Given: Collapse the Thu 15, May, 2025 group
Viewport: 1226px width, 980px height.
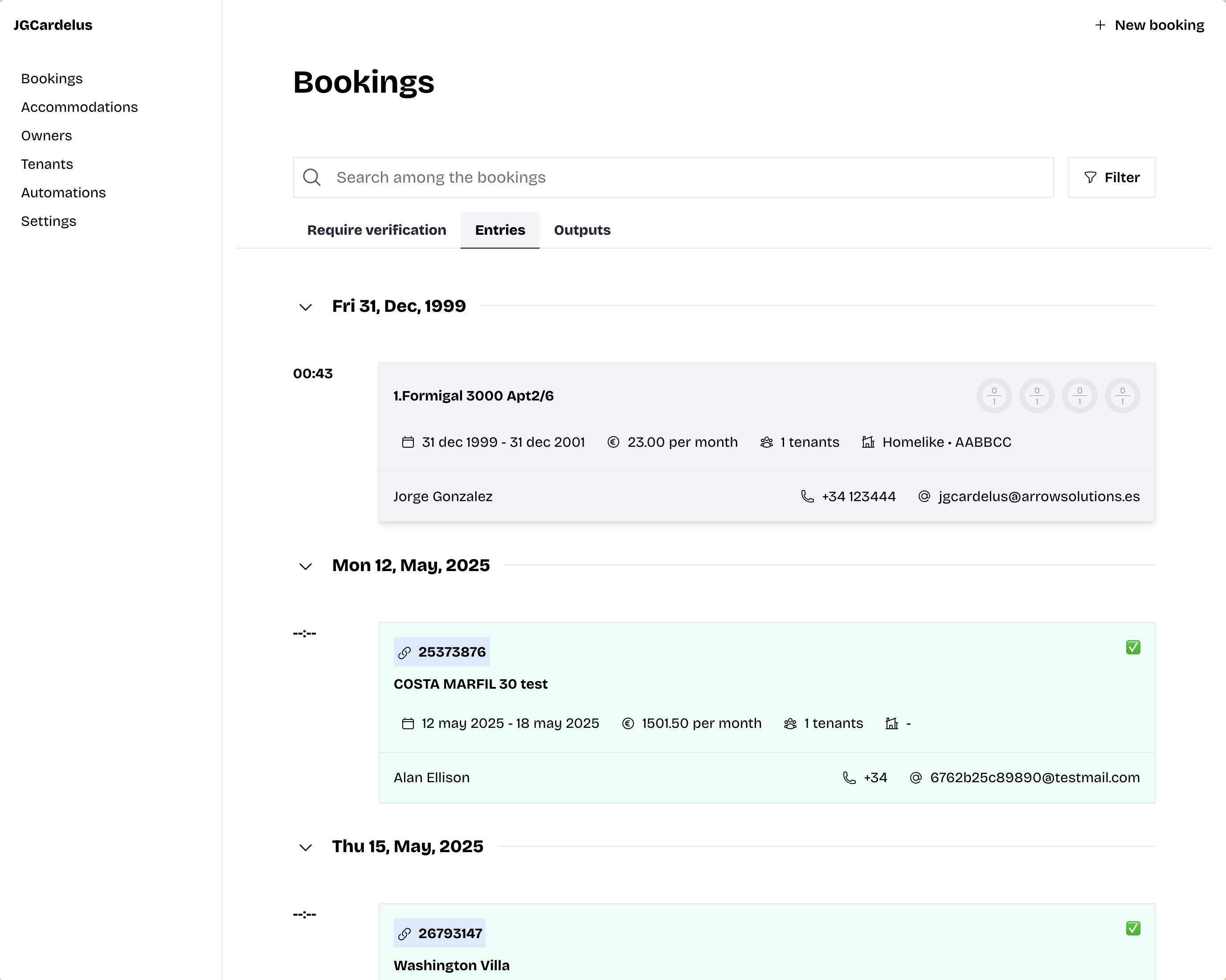Looking at the screenshot, I should 305,848.
